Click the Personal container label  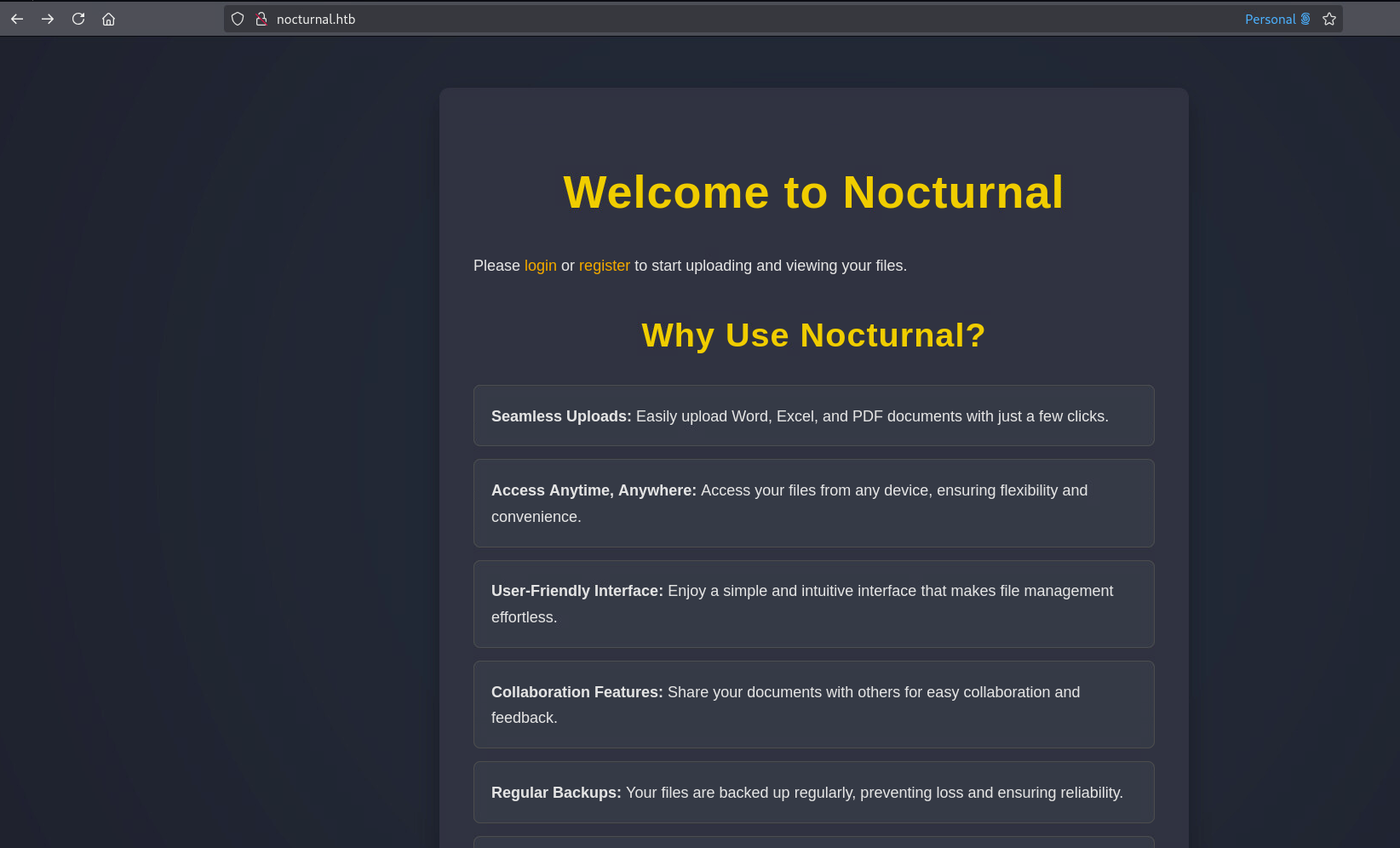pyautogui.click(x=1270, y=19)
